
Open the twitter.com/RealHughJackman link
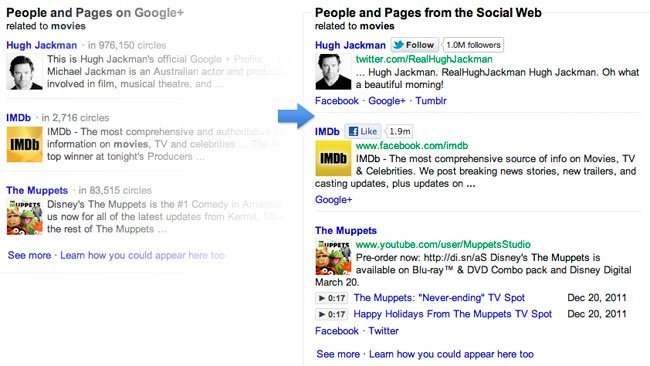[x=424, y=59]
